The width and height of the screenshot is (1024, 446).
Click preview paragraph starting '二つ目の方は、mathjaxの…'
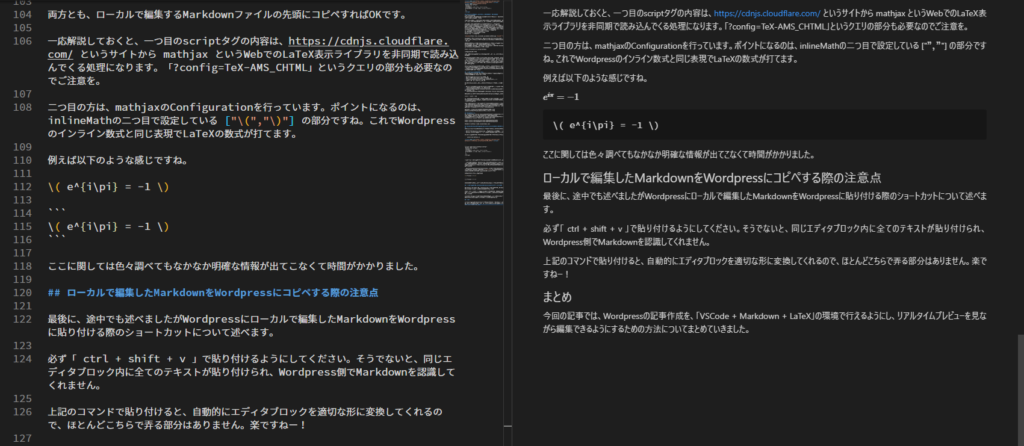click(x=764, y=52)
